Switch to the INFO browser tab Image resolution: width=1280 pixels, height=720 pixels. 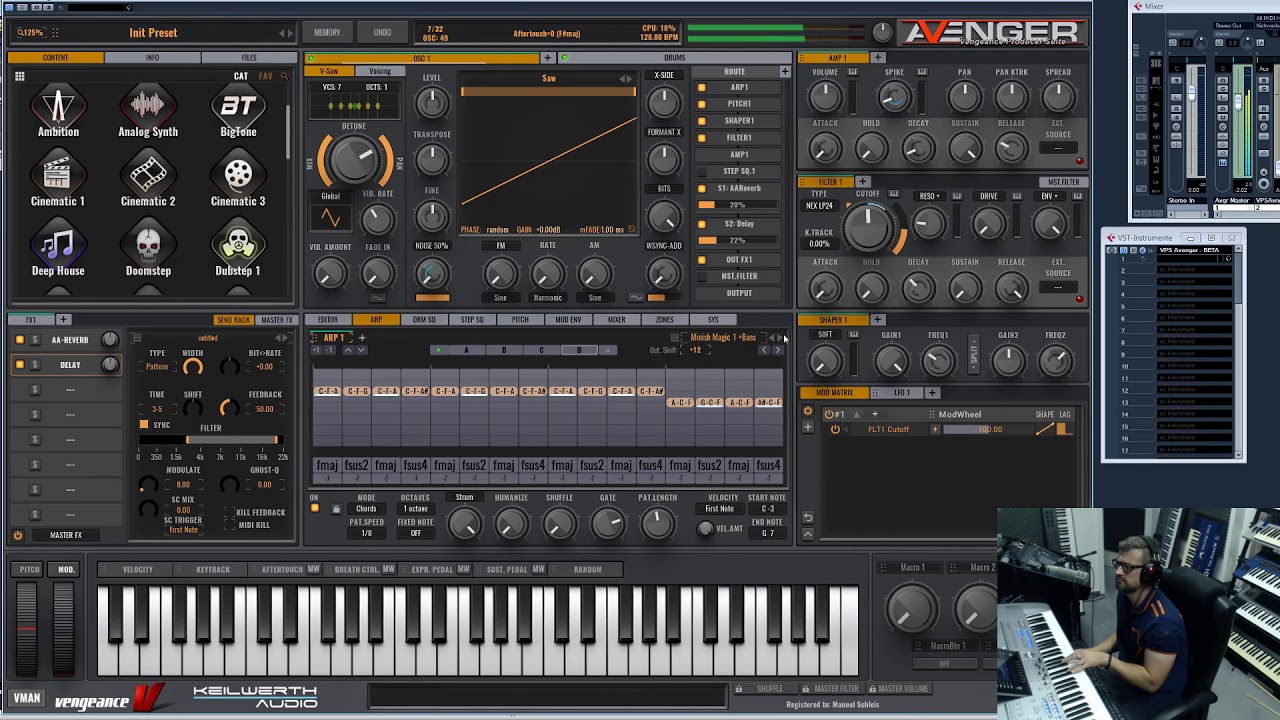click(152, 58)
